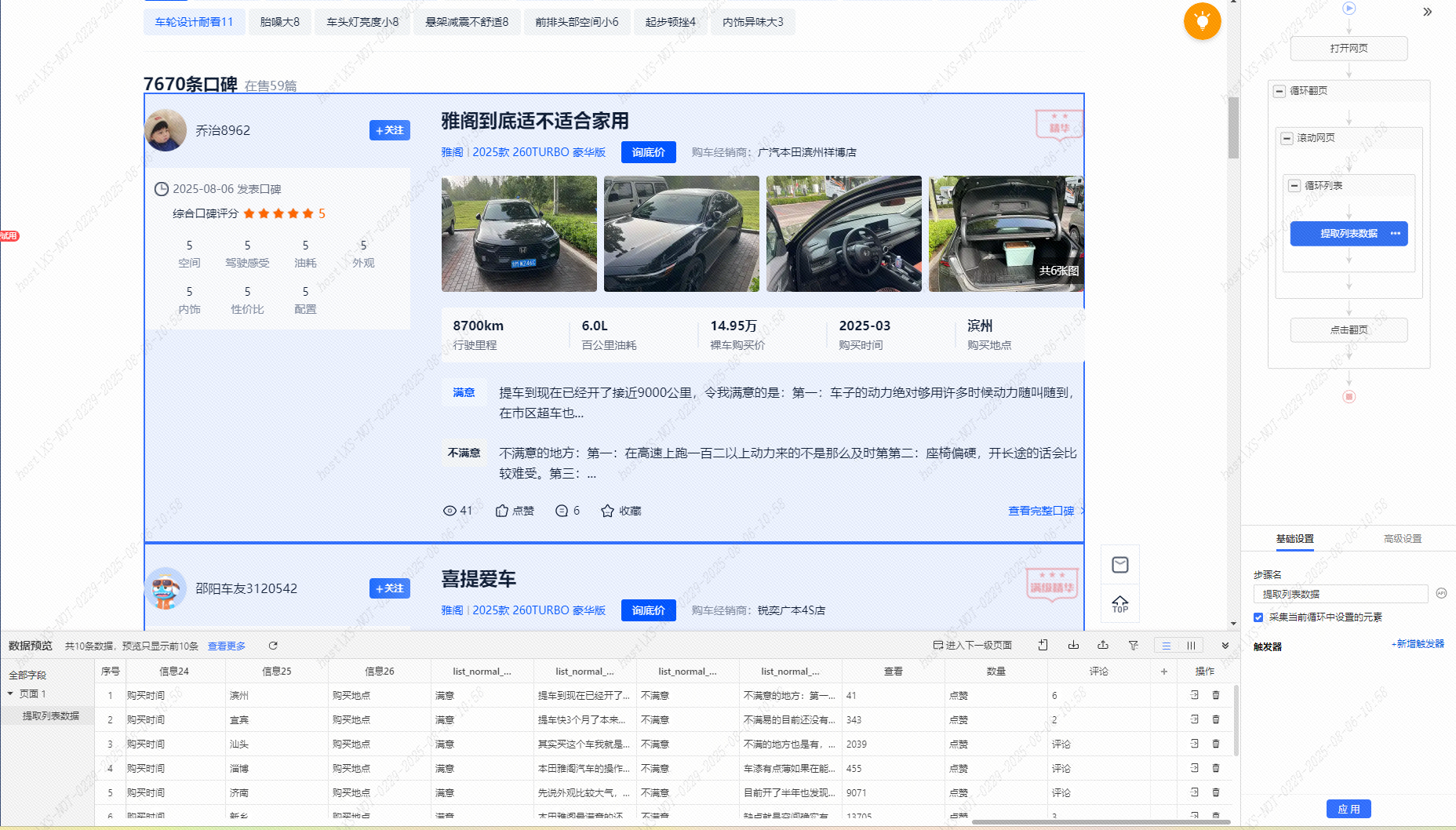
Task: Click the 信息24 column header
Action: point(174,671)
